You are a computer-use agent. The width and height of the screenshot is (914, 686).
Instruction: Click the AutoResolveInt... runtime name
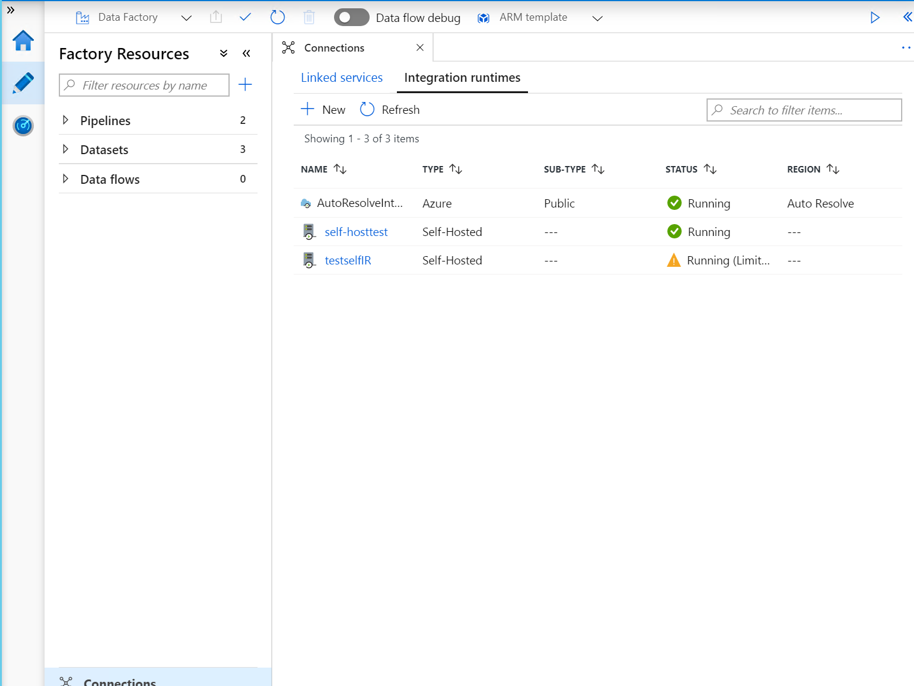[x=360, y=203]
